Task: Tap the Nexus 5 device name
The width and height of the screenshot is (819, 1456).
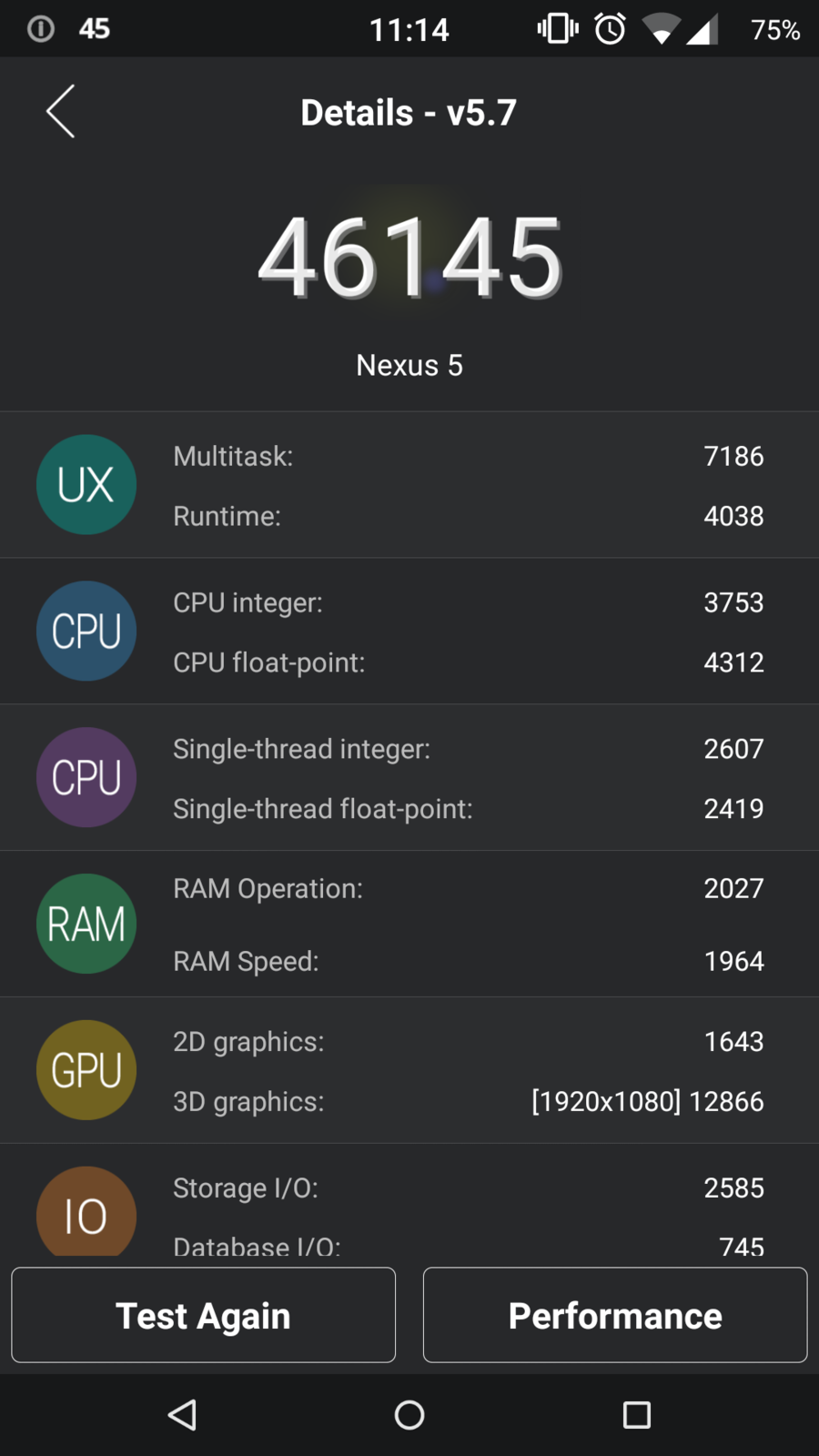Action: pyautogui.click(x=409, y=365)
